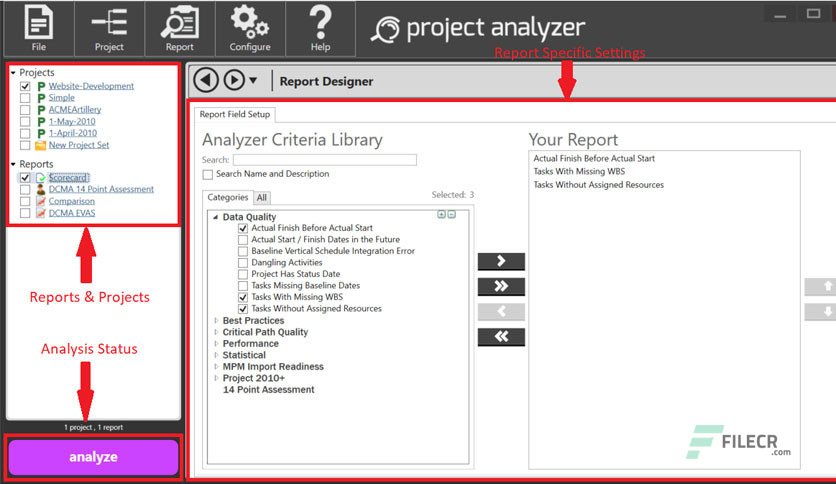836x484 pixels.
Task: Click the criteria Search input field
Action: point(325,160)
